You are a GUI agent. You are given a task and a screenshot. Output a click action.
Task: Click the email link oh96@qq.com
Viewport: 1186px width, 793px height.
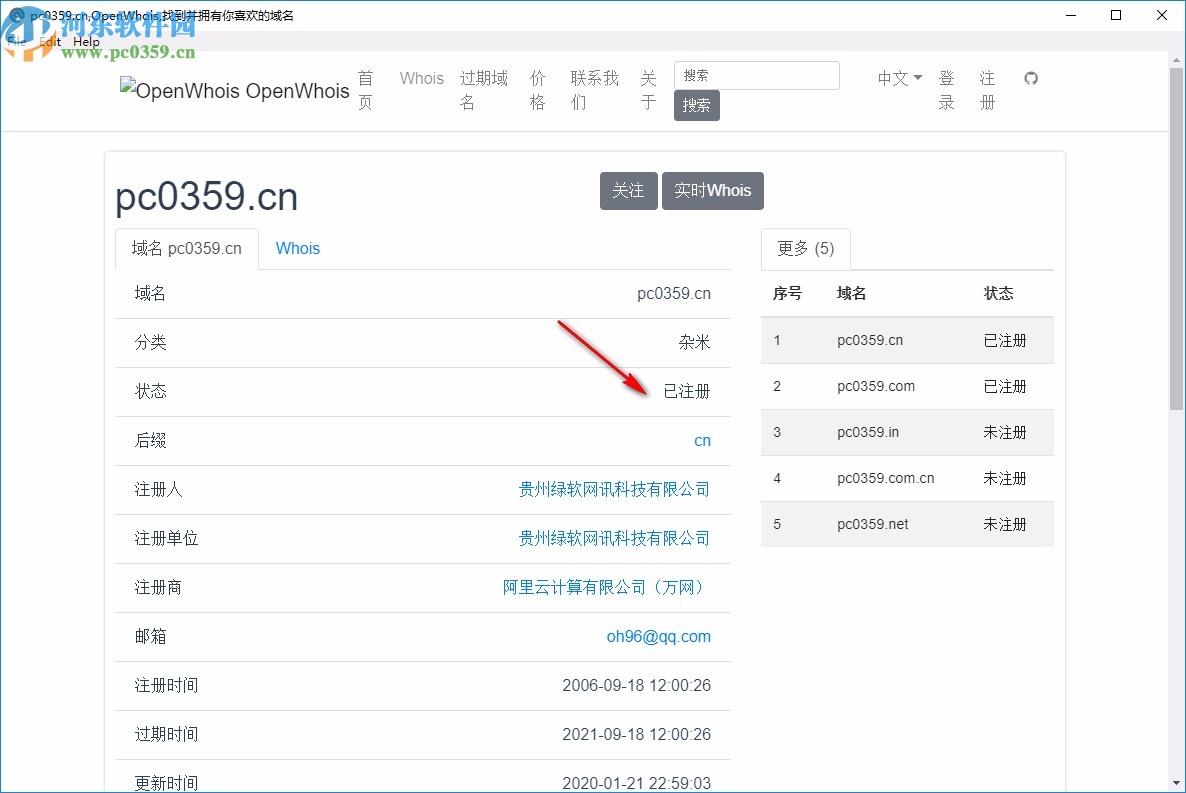tap(659, 636)
